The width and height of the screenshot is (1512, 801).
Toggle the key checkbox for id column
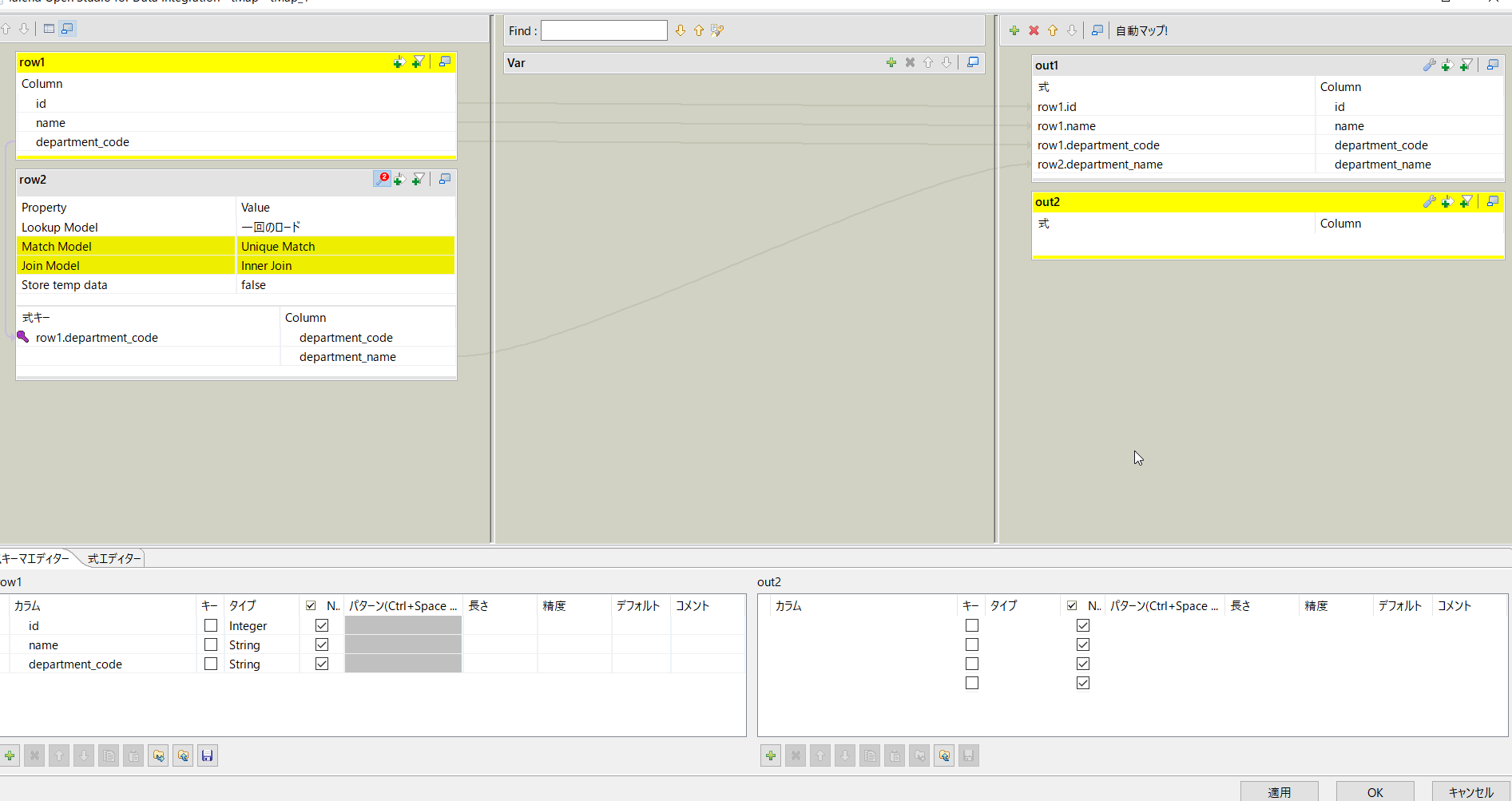[211, 625]
